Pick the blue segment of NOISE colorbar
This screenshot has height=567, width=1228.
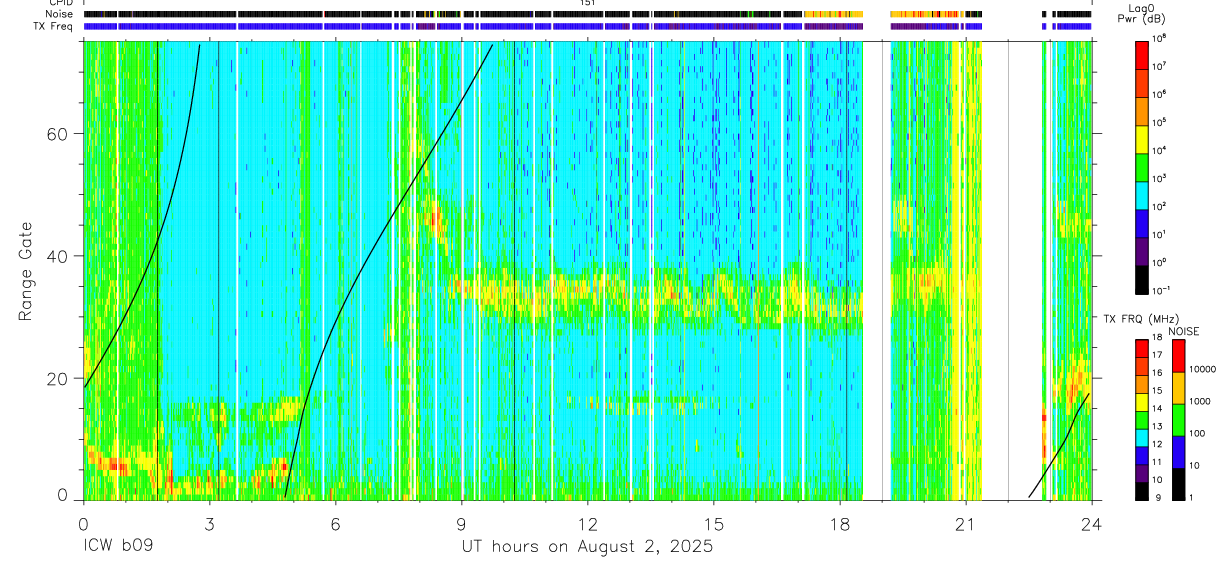(x=1177, y=451)
